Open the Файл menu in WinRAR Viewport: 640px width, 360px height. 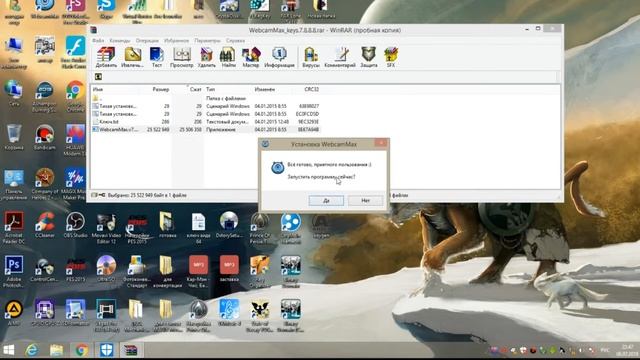(x=98, y=40)
